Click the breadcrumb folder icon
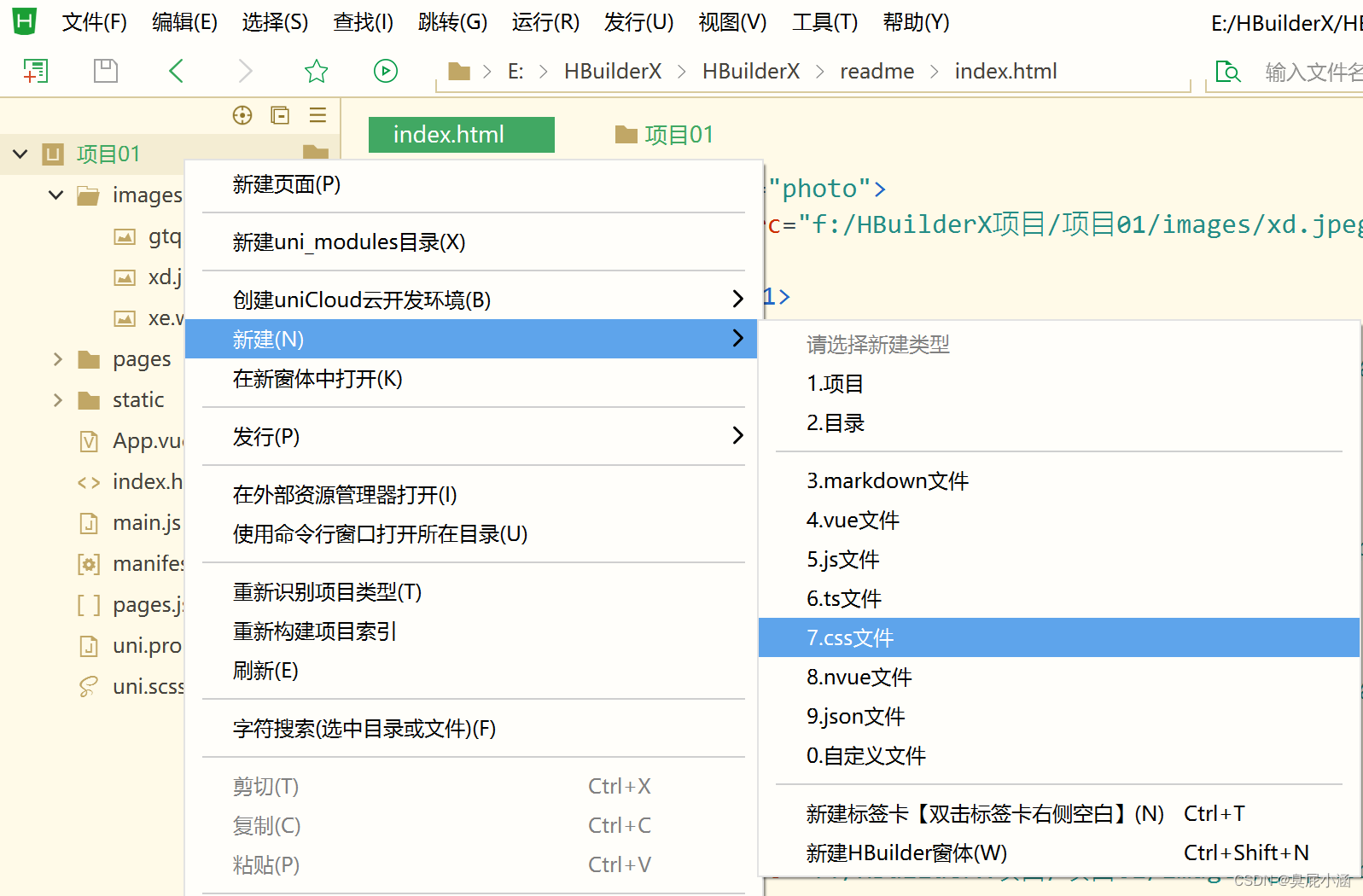The height and width of the screenshot is (896, 1363). (x=460, y=72)
